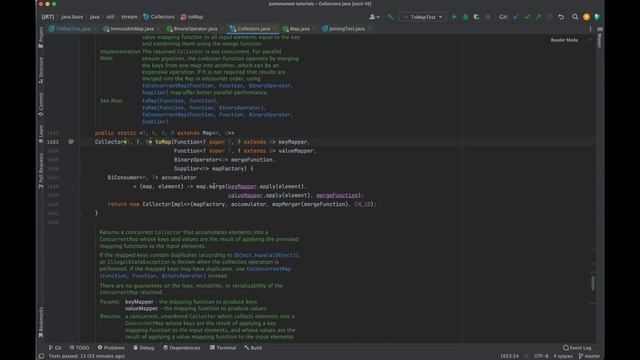Viewport: 640px width, 360px height.
Task: Click mergeFunction argument in valueMapper line
Action: tap(338, 196)
